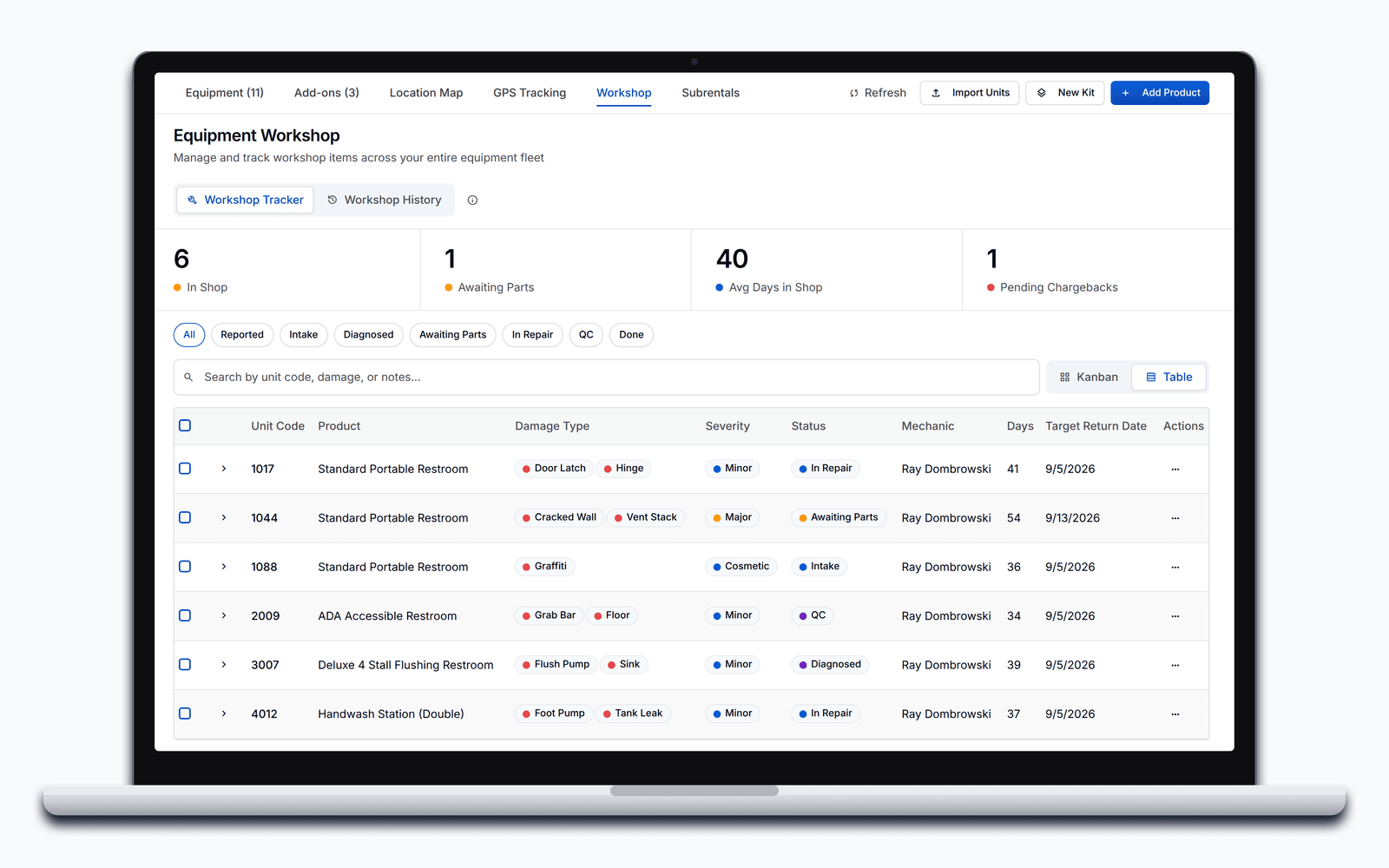Screen dimensions: 1389x868
Task: Expand row details for unit 1017
Action: (x=224, y=469)
